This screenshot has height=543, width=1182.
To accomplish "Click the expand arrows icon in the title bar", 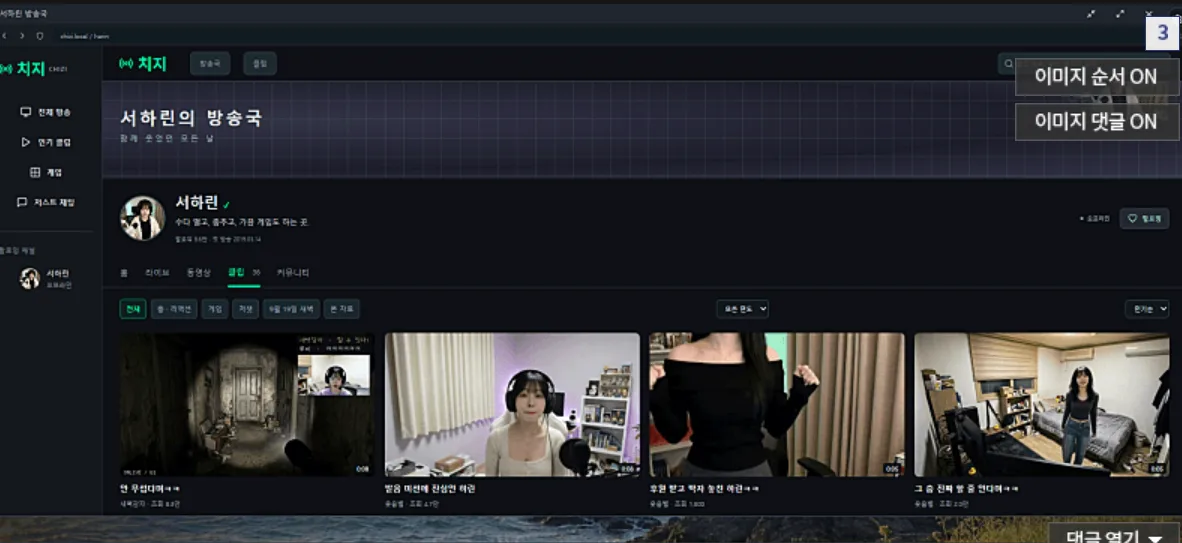I will tap(1119, 14).
